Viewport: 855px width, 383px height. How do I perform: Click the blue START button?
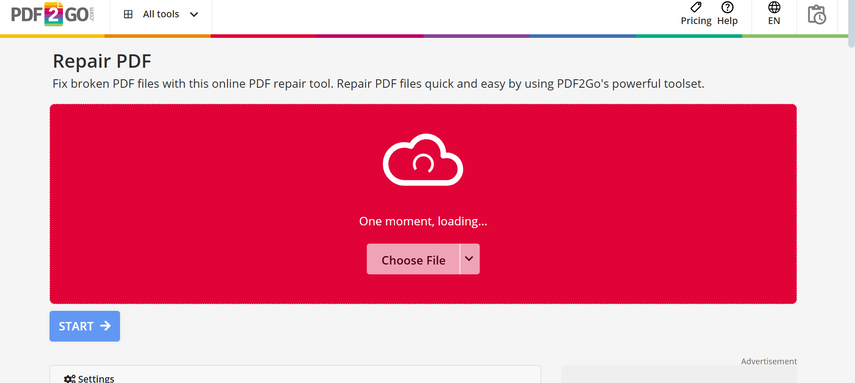(85, 326)
